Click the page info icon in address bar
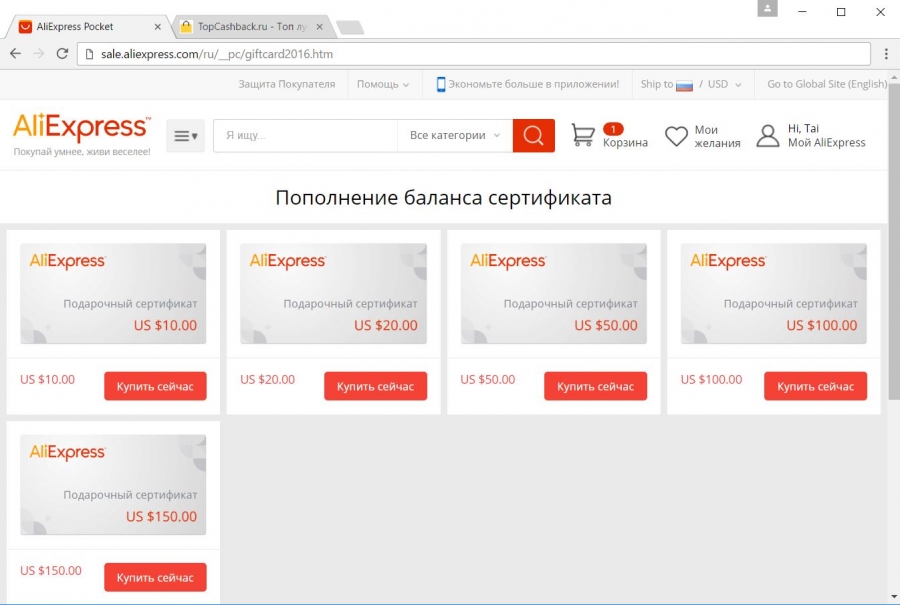900x605 pixels. 89,54
